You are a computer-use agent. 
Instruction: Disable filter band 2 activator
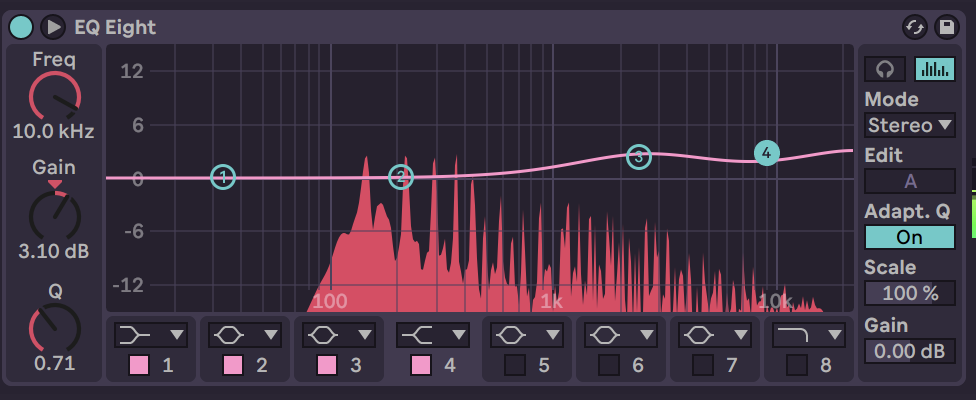click(233, 365)
